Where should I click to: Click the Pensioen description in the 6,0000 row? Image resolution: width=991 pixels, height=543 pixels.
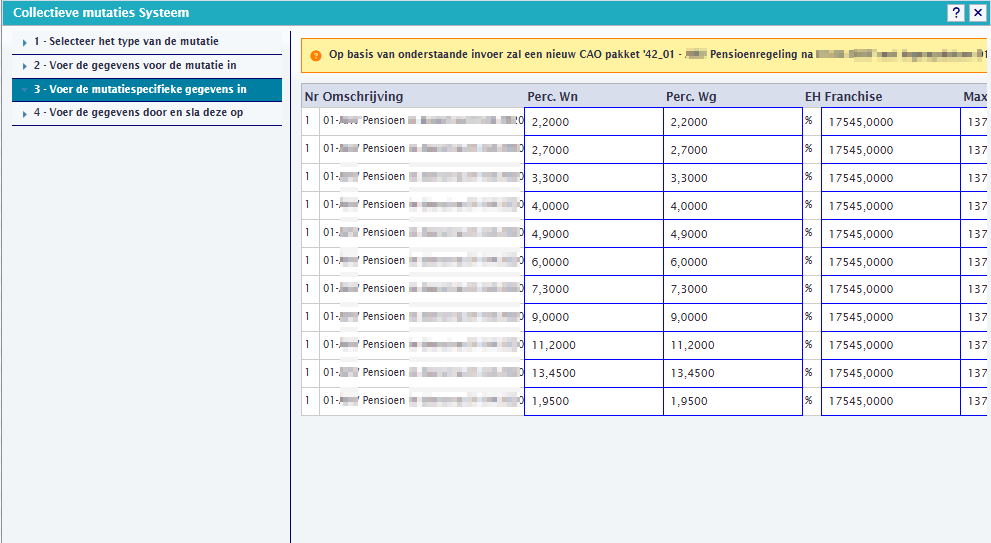coord(423,260)
